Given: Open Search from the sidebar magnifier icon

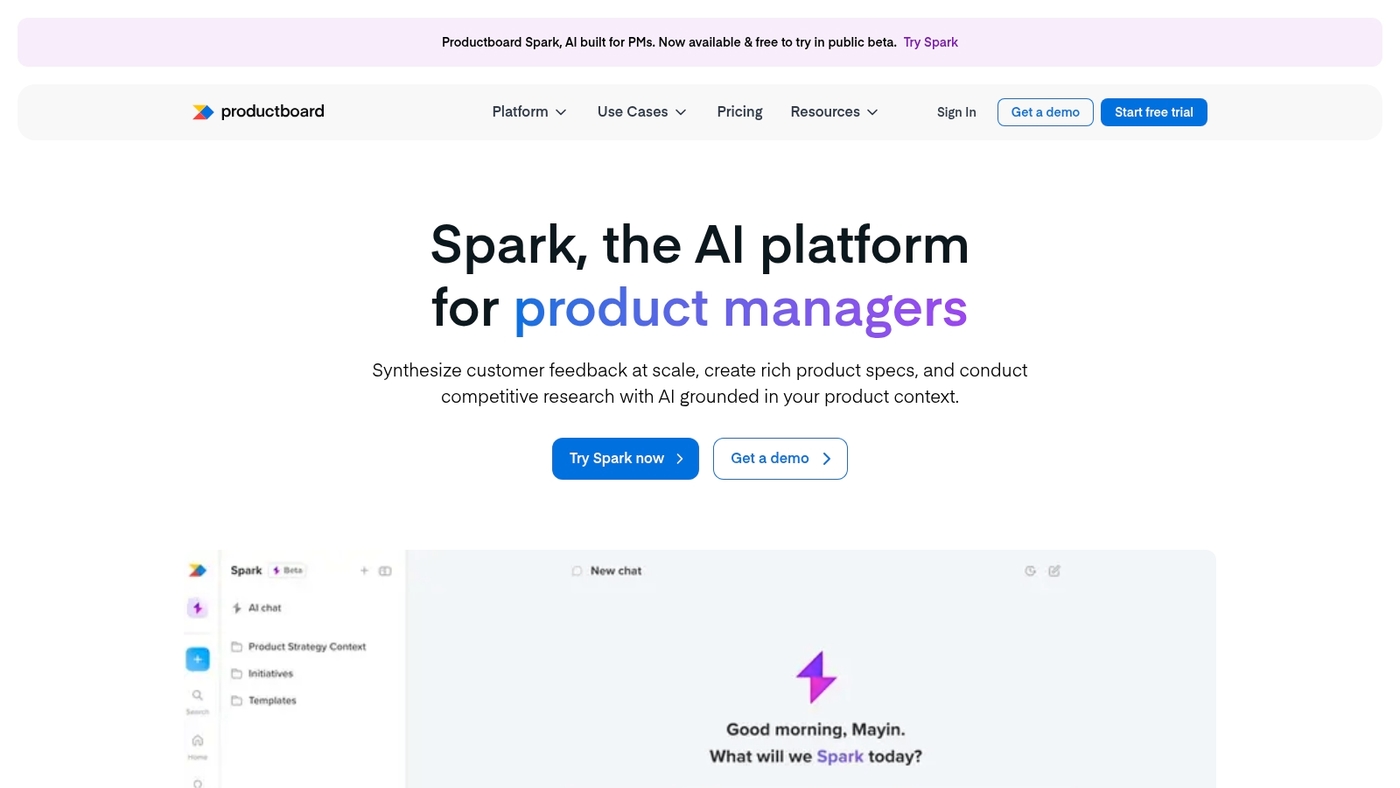Looking at the screenshot, I should click(x=197, y=695).
